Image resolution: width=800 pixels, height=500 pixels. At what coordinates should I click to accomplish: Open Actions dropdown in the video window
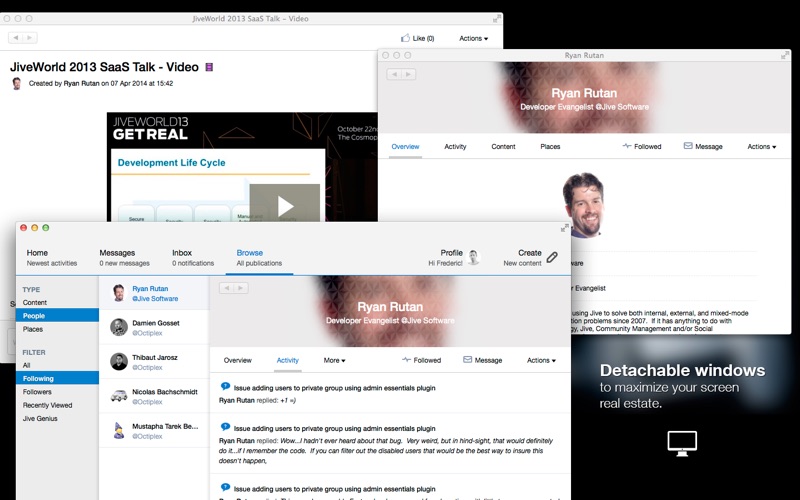(473, 38)
